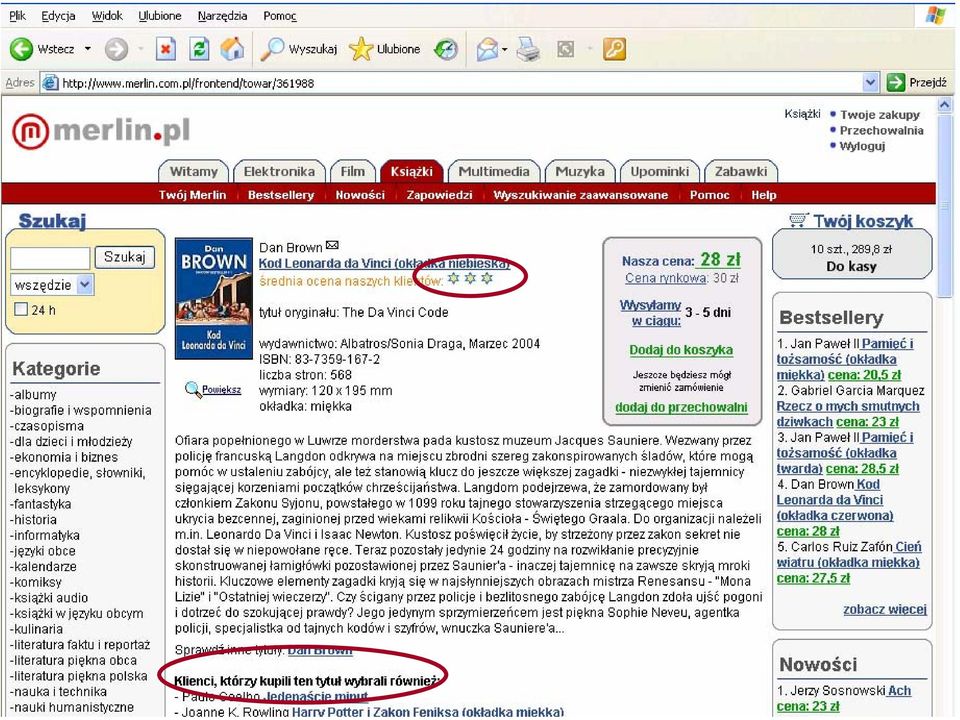Viewport: 960px width, 720px height.
Task: Click the Wstecz back arrow icon
Action: (x=21, y=49)
